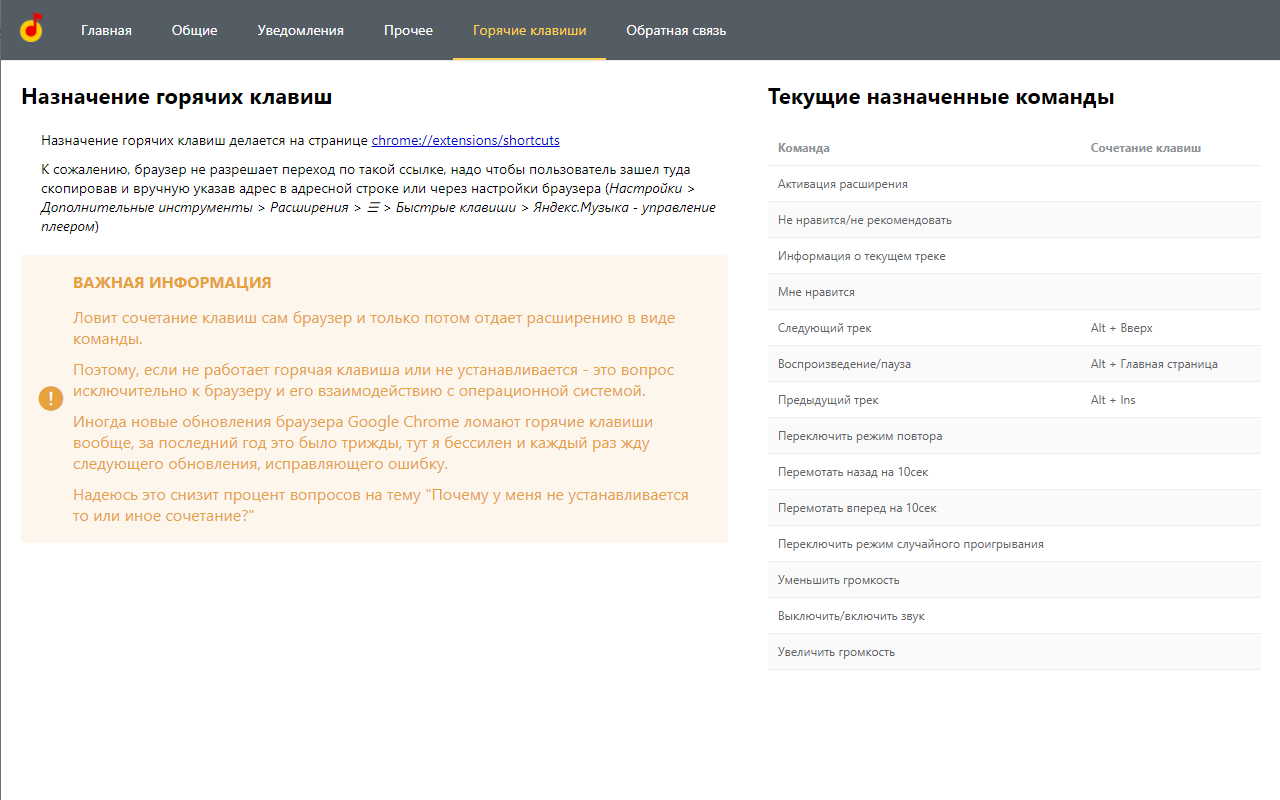The width and height of the screenshot is (1280, 800).
Task: Select the Перемотать назад на 10сек entry
Action: click(1013, 471)
